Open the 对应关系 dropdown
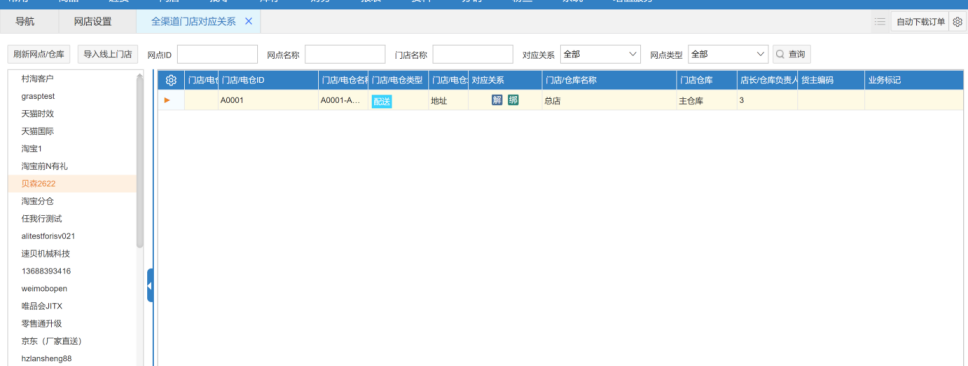968x366 pixels. pyautogui.click(x=600, y=54)
